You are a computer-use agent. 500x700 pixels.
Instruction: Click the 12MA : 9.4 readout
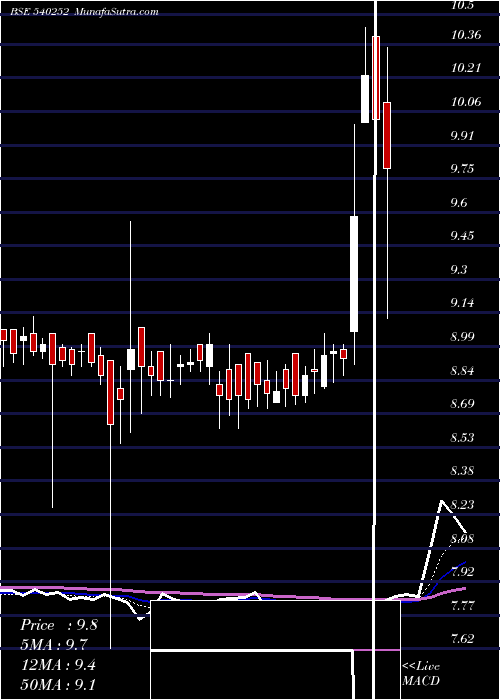click(x=58, y=664)
